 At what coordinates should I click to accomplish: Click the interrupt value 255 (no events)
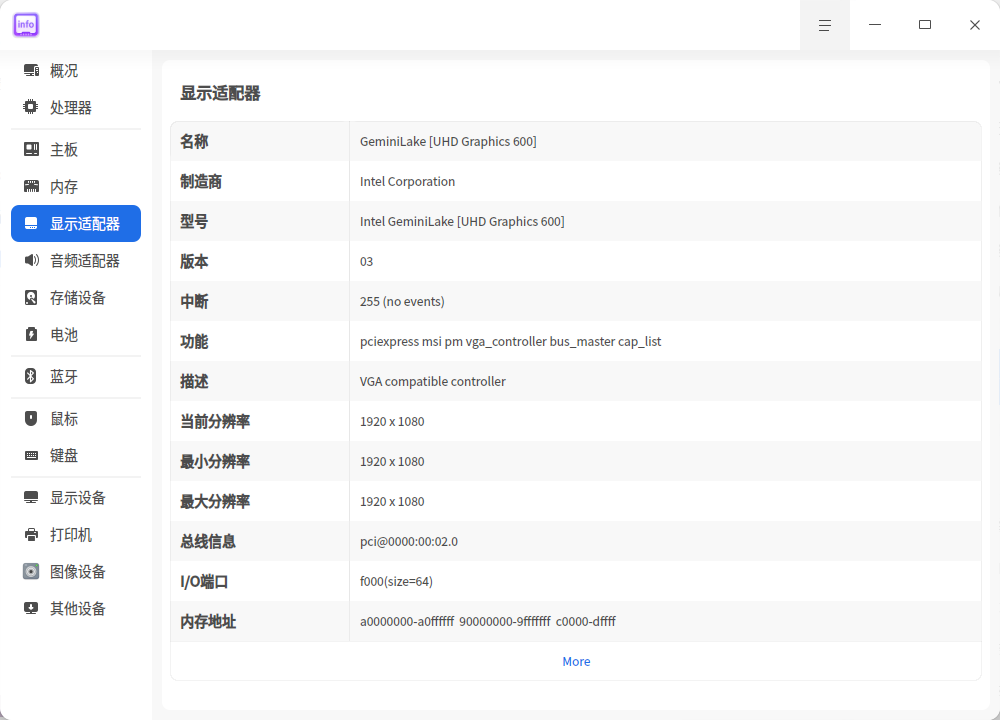[402, 301]
